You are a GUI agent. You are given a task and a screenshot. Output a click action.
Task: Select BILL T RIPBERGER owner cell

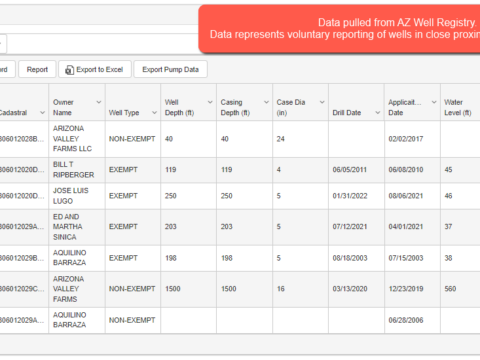pos(77,170)
